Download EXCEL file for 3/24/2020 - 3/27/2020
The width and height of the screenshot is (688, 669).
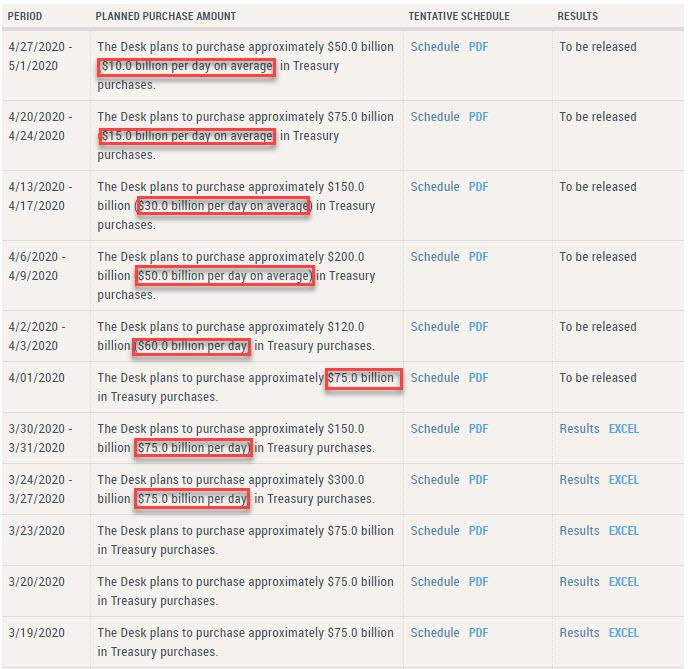pyautogui.click(x=623, y=480)
